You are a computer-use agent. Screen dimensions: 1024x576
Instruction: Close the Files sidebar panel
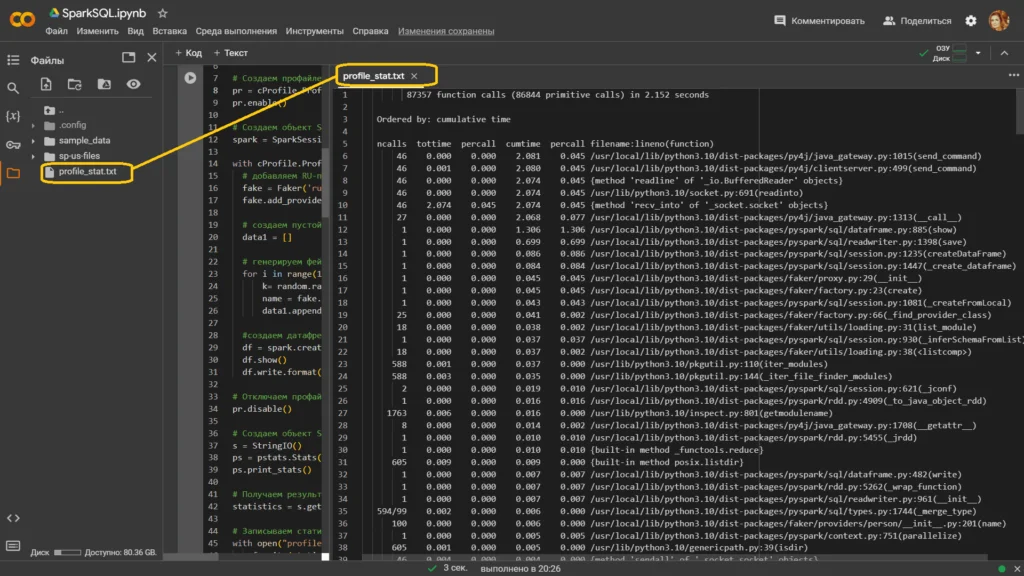152,57
